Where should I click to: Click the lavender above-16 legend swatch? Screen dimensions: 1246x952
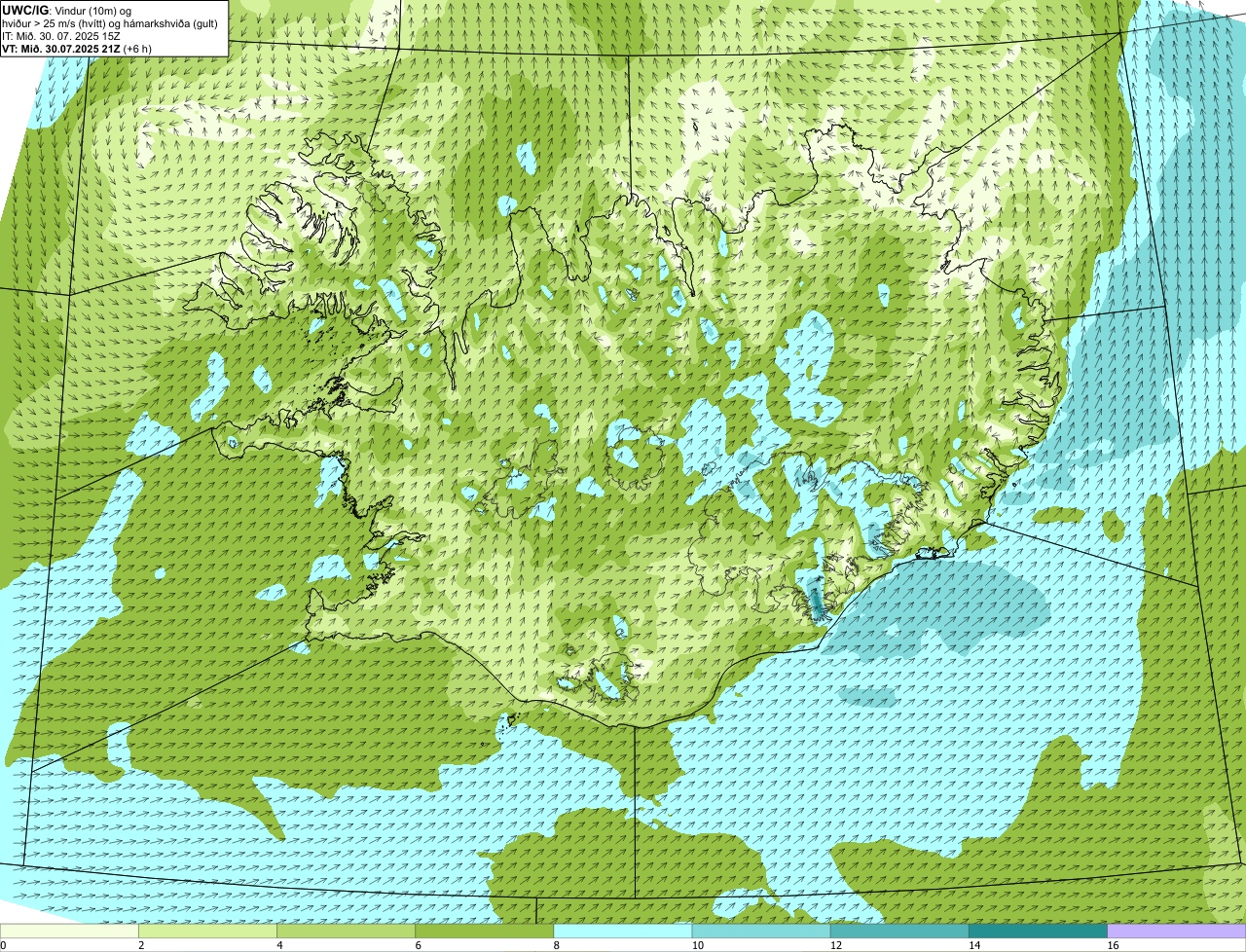pyautogui.click(x=1177, y=931)
